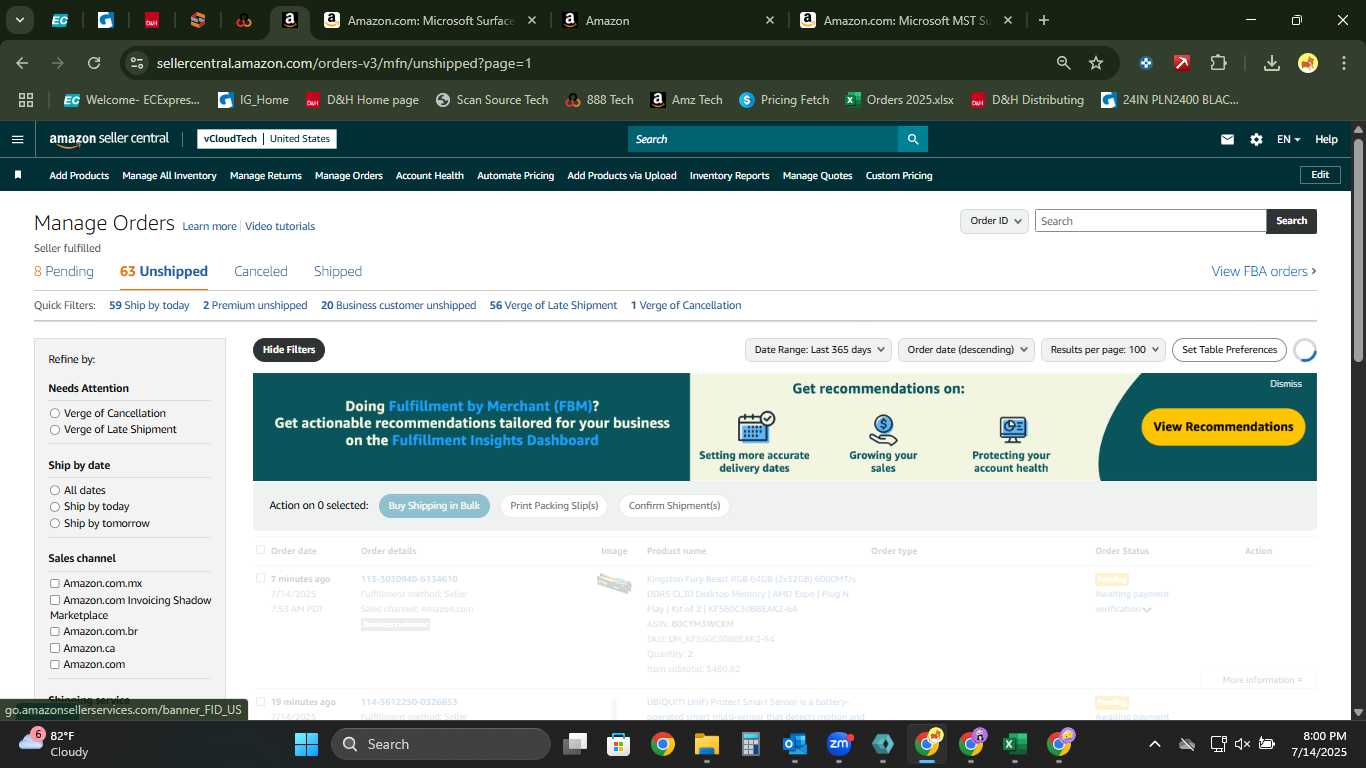Click the bookmark flag icon in navigation bar
Screen dimensions: 1366x768
coord(17,175)
